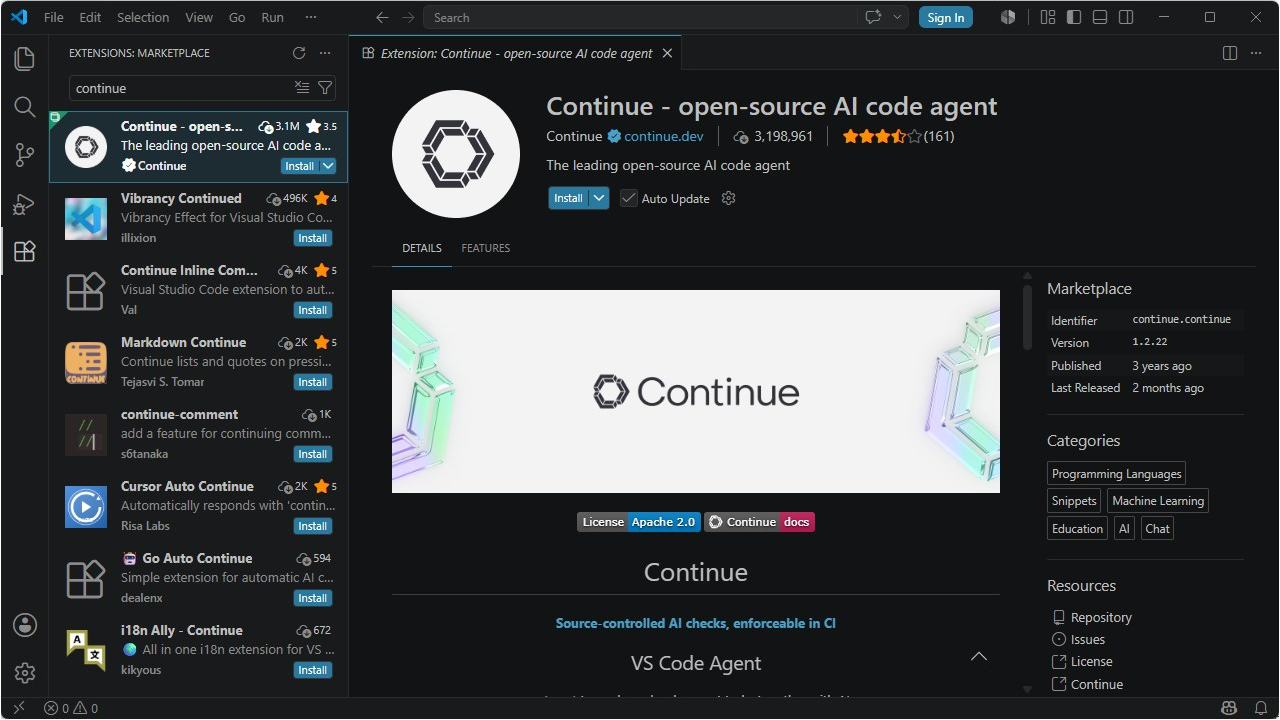Open the overflow menu ellipsis in menu bar
The width and height of the screenshot is (1280, 720).
311,17
